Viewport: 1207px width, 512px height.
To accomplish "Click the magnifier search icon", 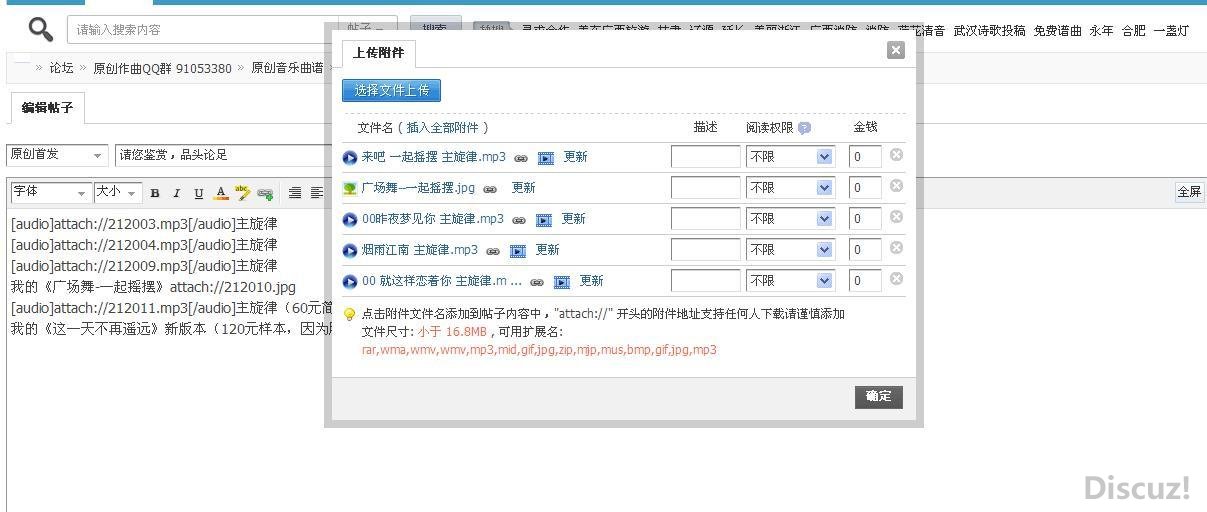I will pos(41,29).
